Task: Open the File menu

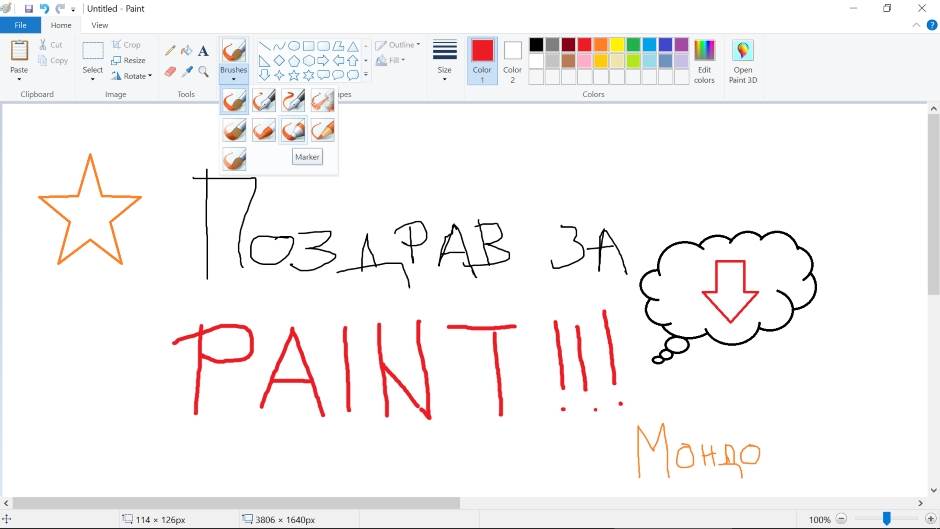Action: tap(20, 25)
